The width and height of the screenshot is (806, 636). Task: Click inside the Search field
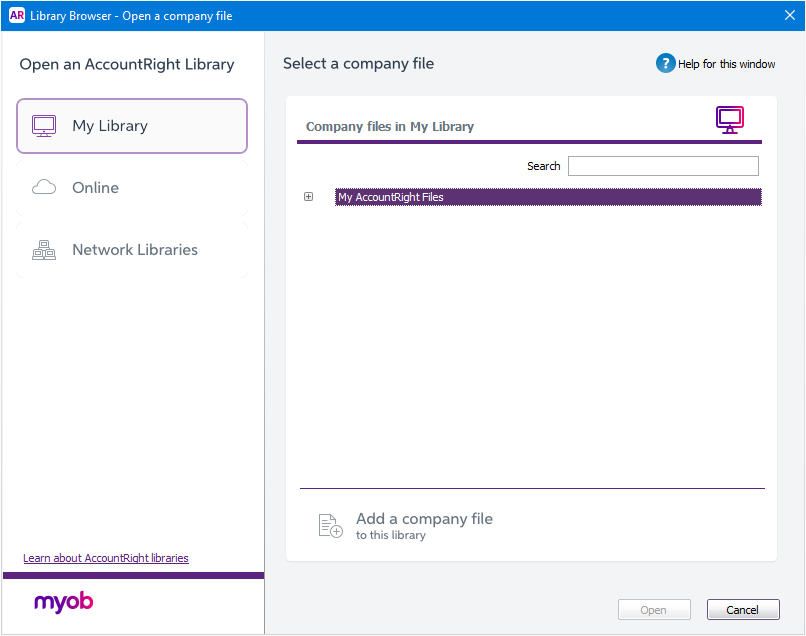point(662,165)
